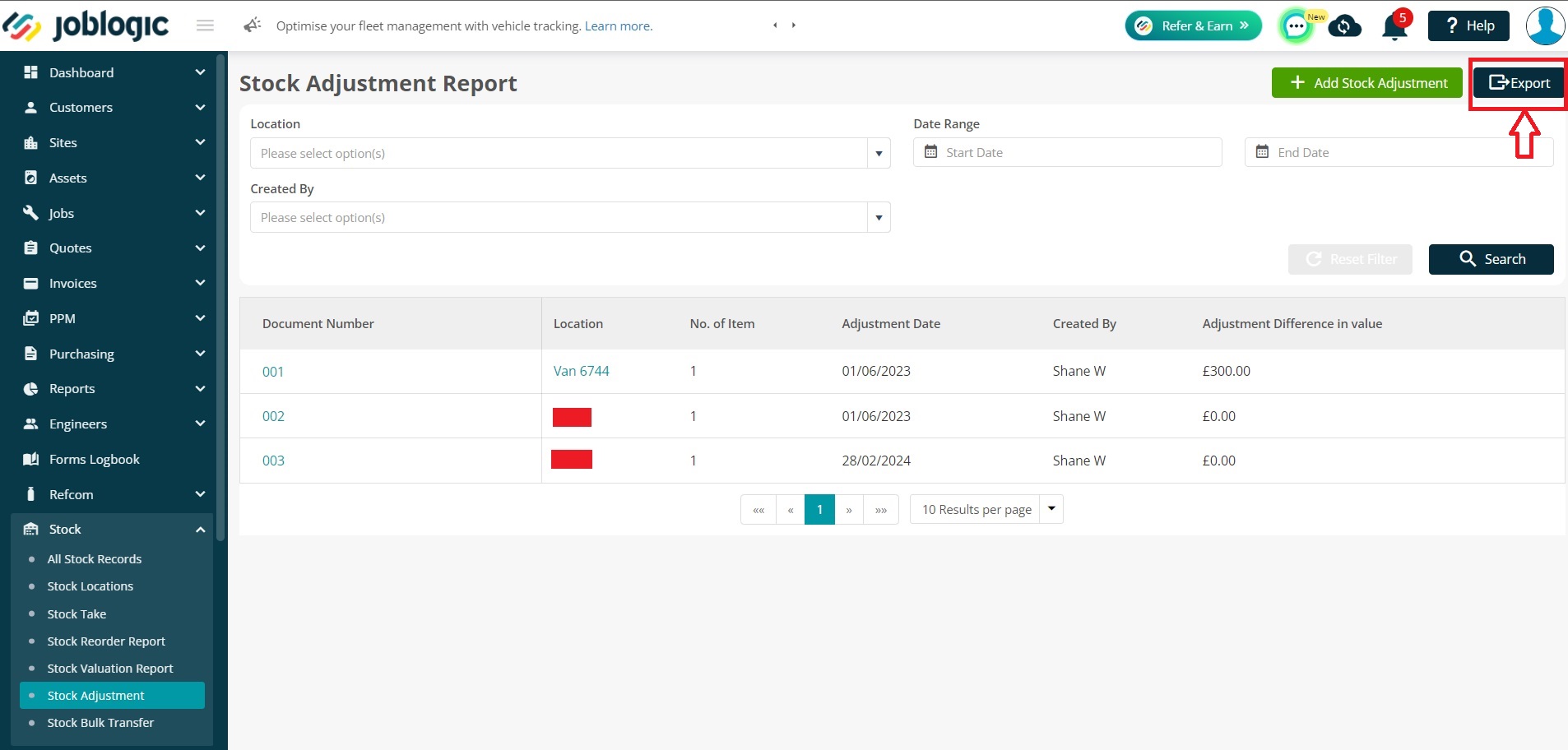Click Jobs wrench icon in sidebar
Image resolution: width=1568 pixels, height=750 pixels.
(31, 213)
